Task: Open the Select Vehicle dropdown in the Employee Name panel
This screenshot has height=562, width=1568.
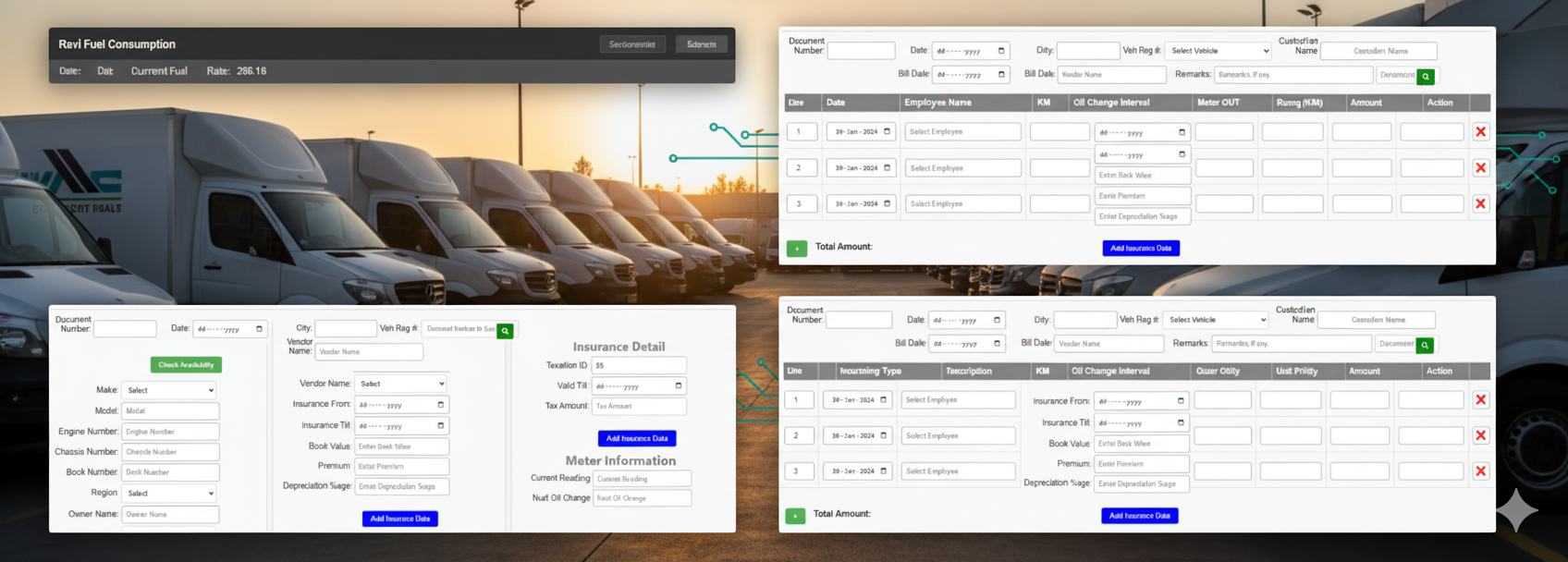Action: coord(1218,51)
